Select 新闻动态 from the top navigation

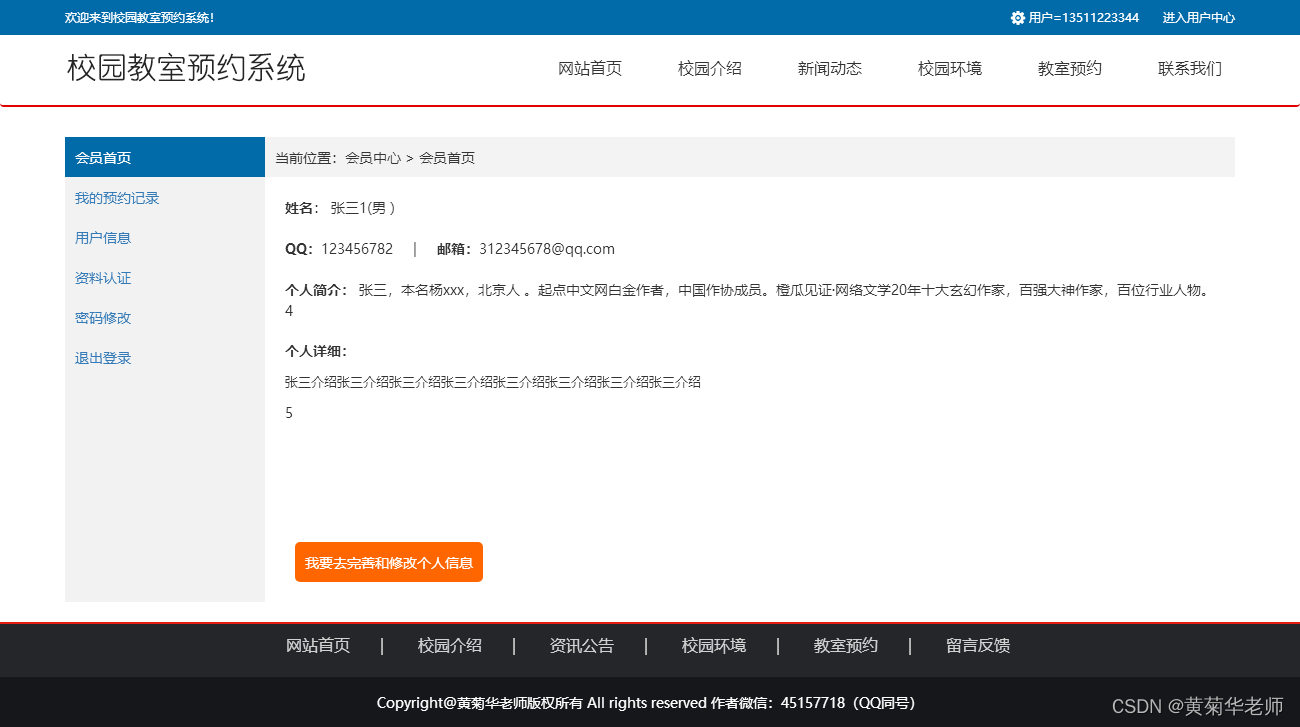click(829, 68)
